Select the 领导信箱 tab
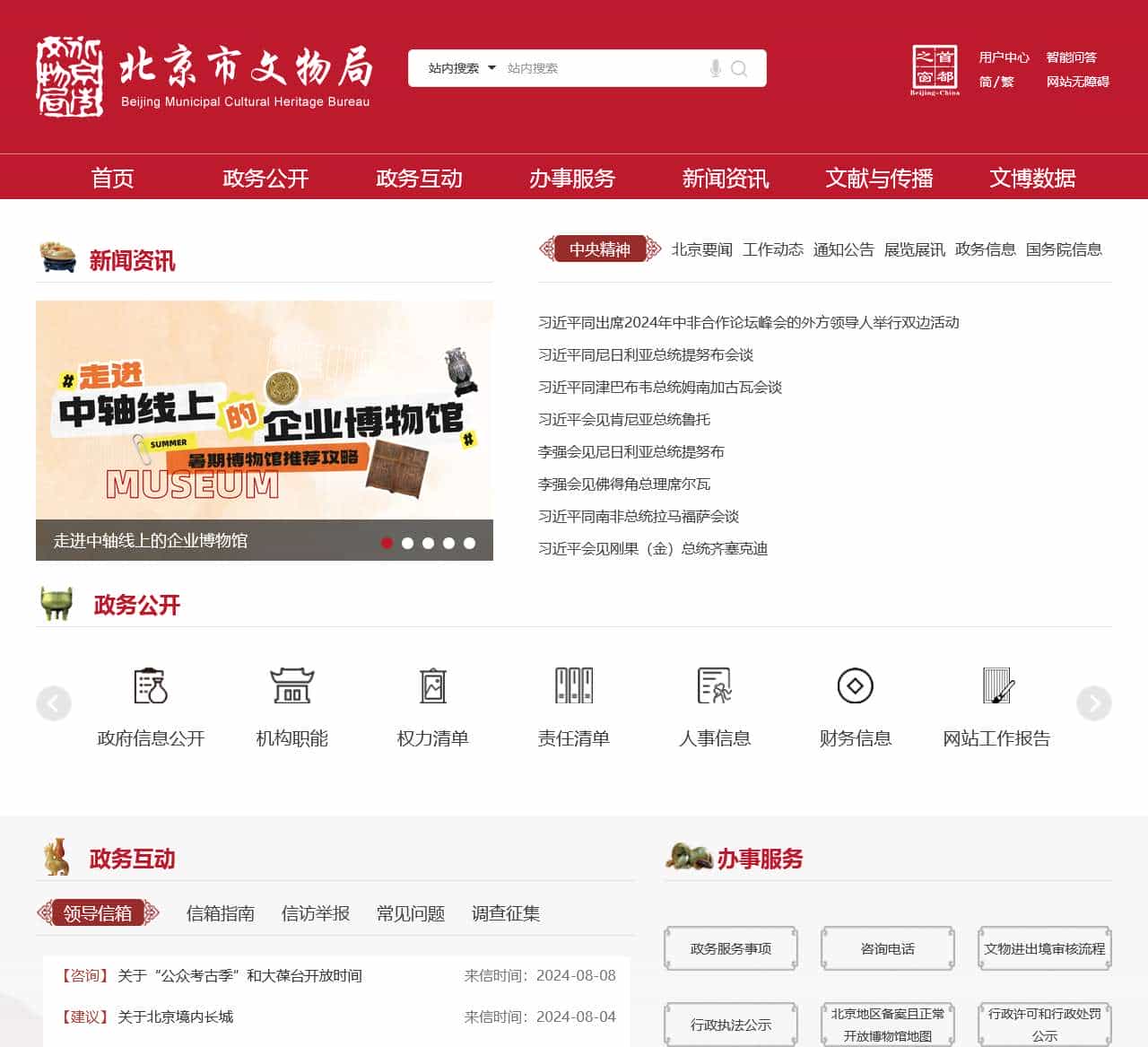The image size is (1148, 1047). [x=98, y=913]
